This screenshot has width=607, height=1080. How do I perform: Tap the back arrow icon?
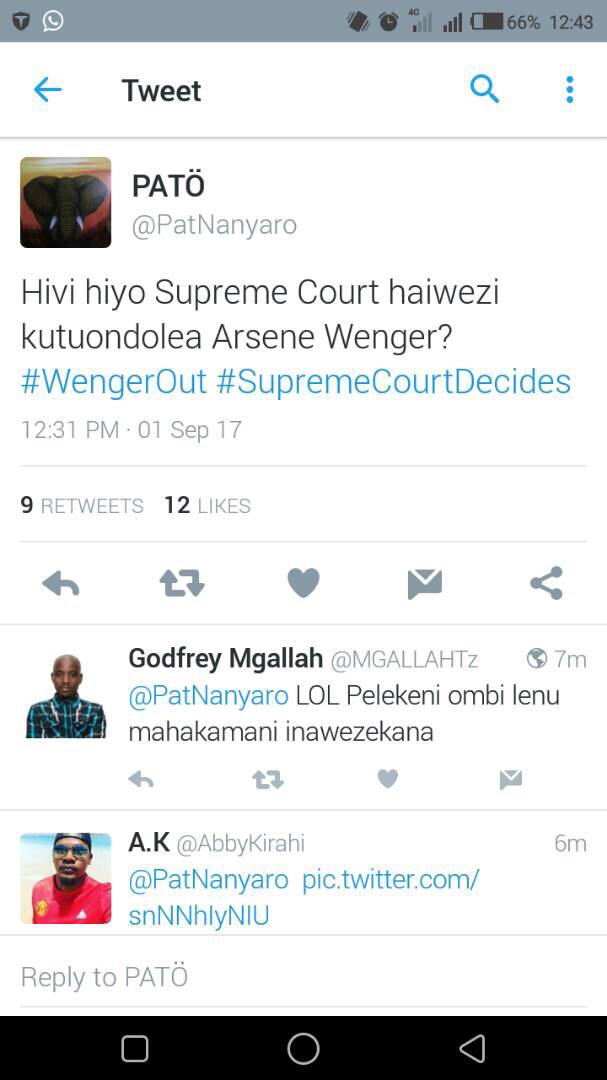click(x=47, y=90)
